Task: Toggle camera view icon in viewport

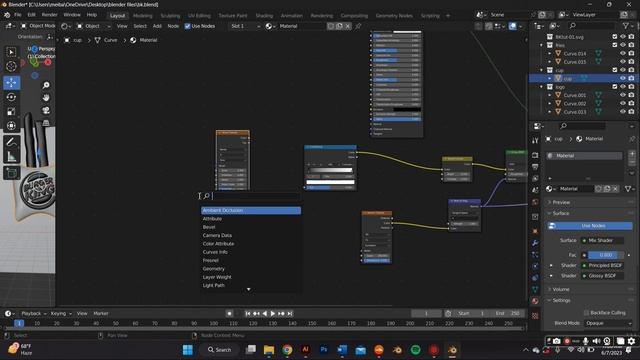Action: coord(46,110)
